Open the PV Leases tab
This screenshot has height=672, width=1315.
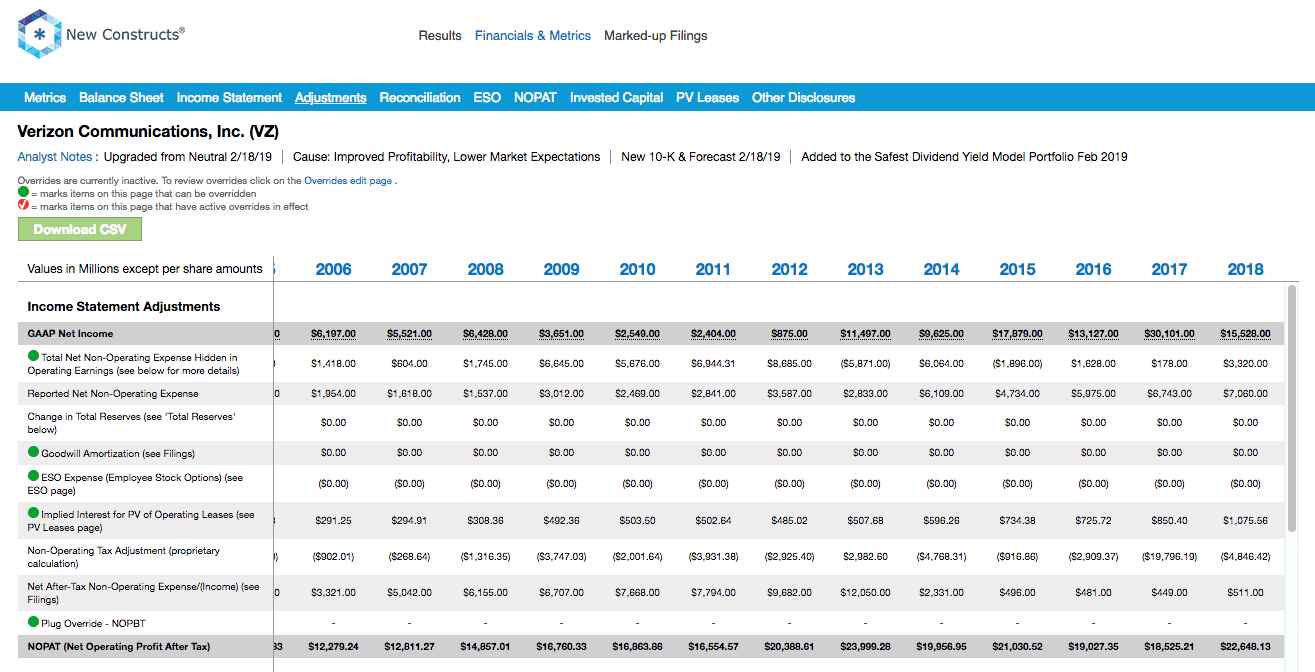(708, 97)
